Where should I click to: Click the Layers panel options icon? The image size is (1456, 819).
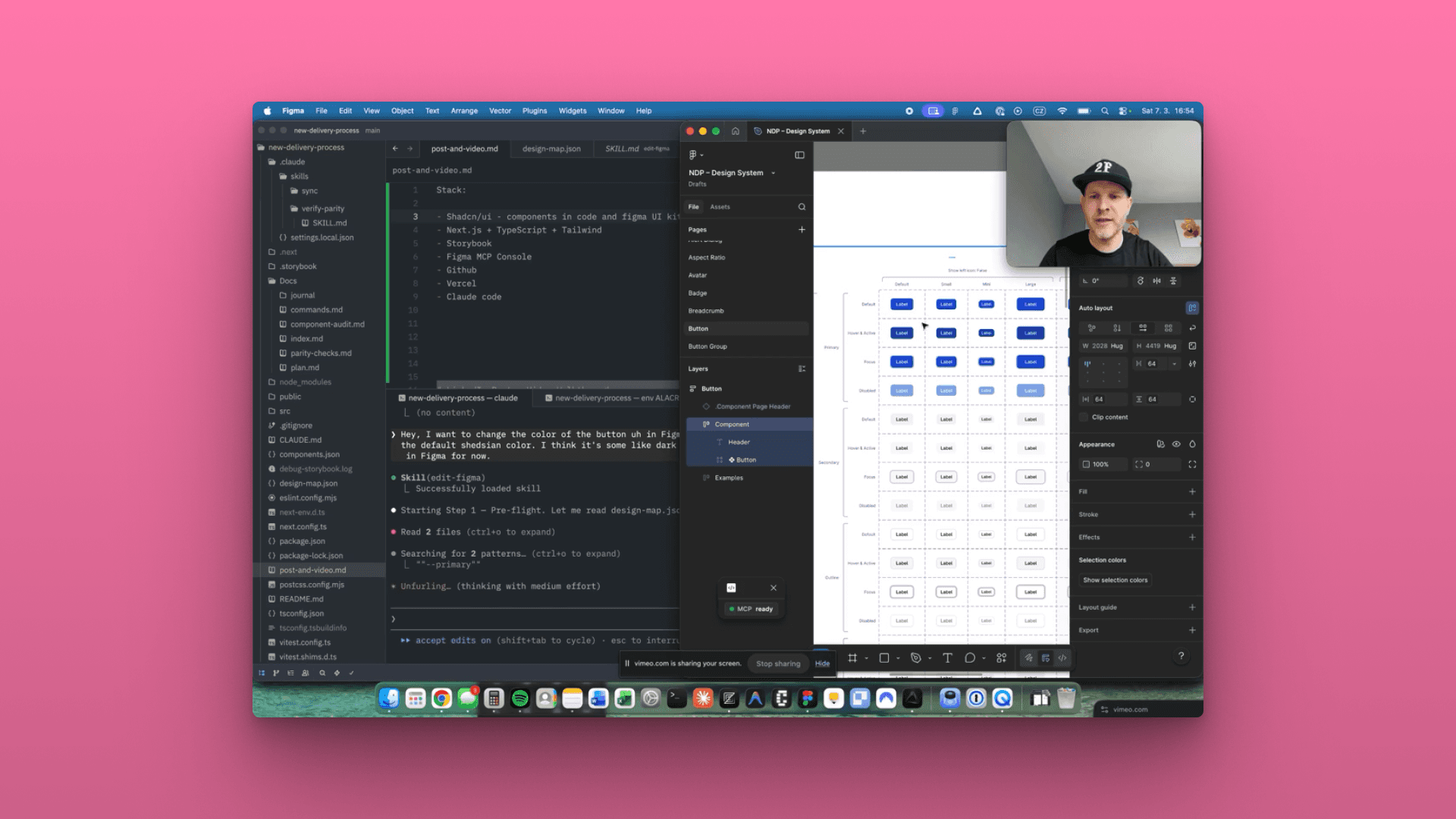[802, 369]
